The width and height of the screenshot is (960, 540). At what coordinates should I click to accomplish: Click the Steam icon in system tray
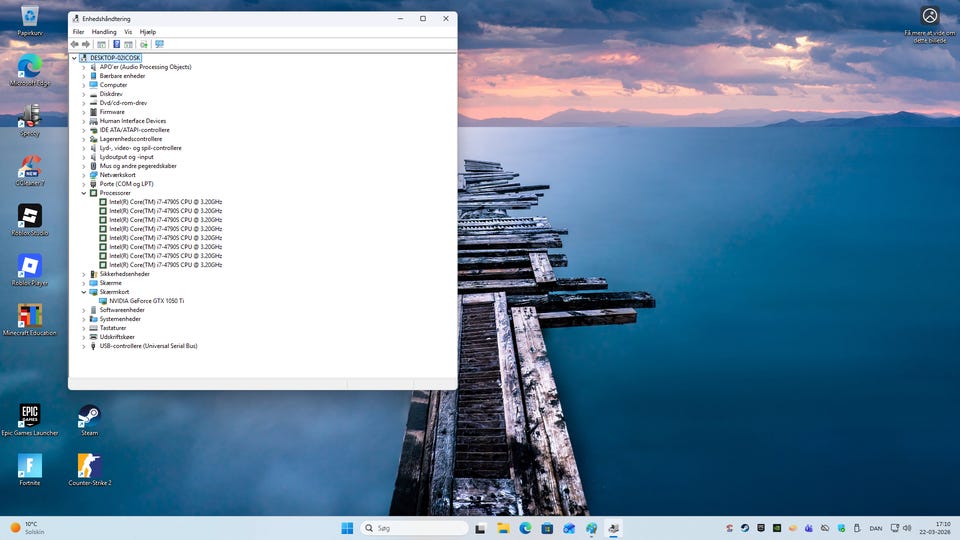[x=745, y=528]
